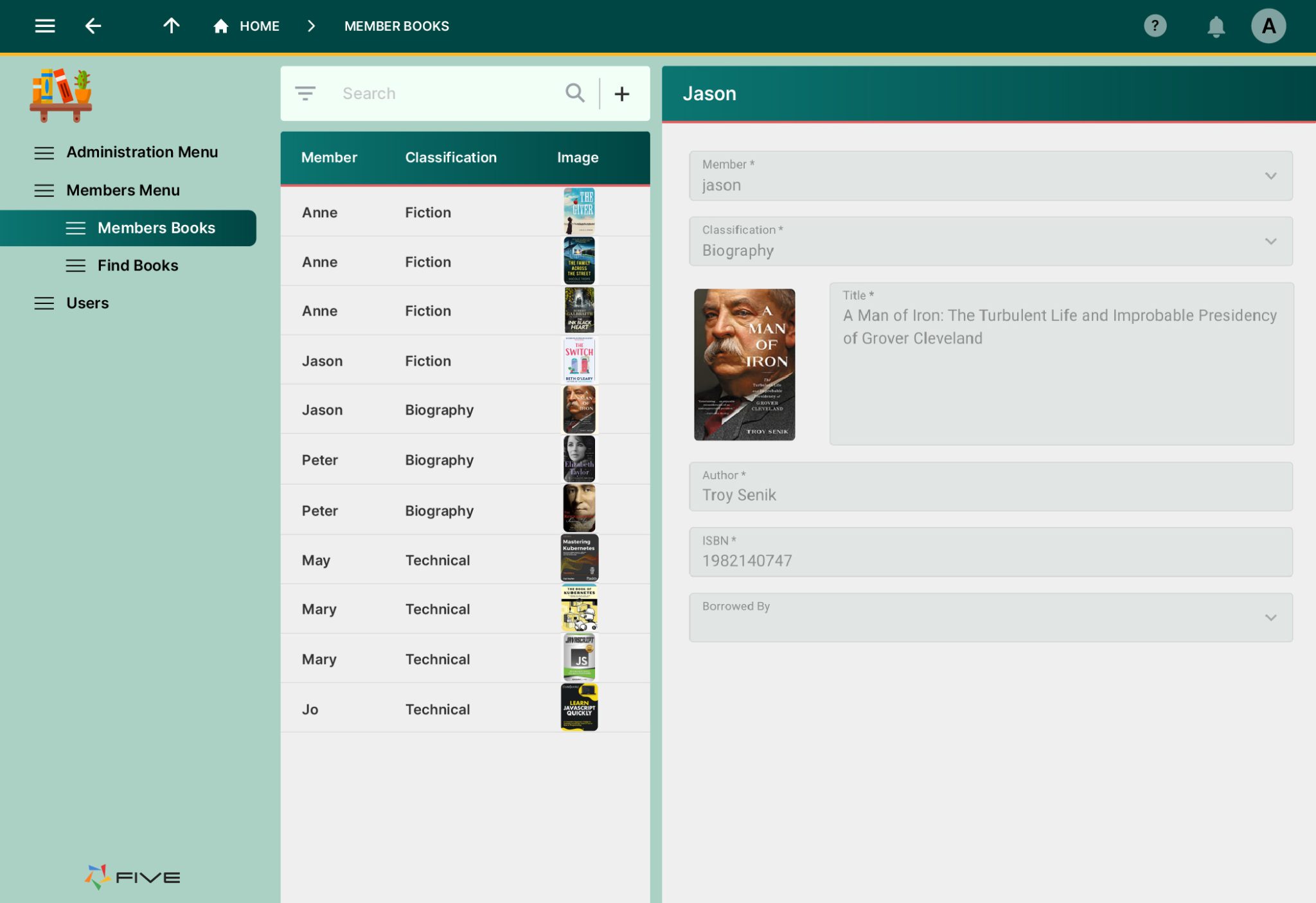Click the user avatar A icon
The image size is (1316, 903).
[1268, 26]
